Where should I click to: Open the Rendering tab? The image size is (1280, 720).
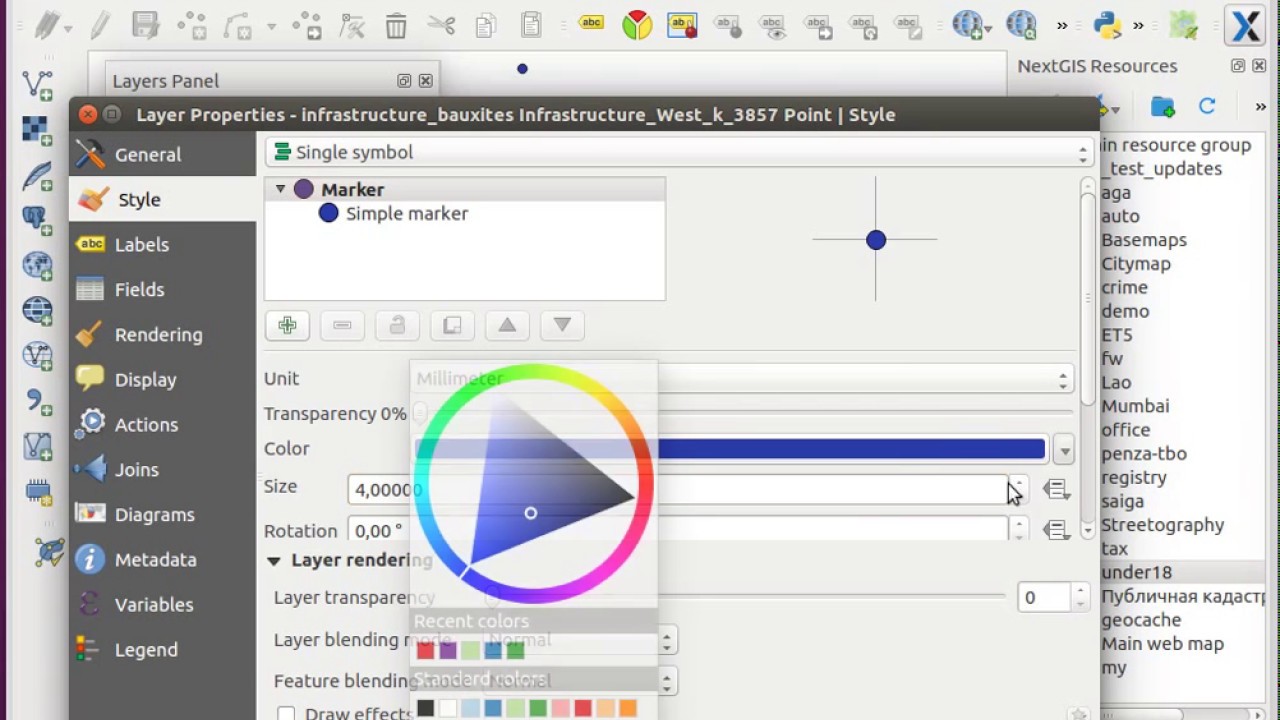coord(163,335)
